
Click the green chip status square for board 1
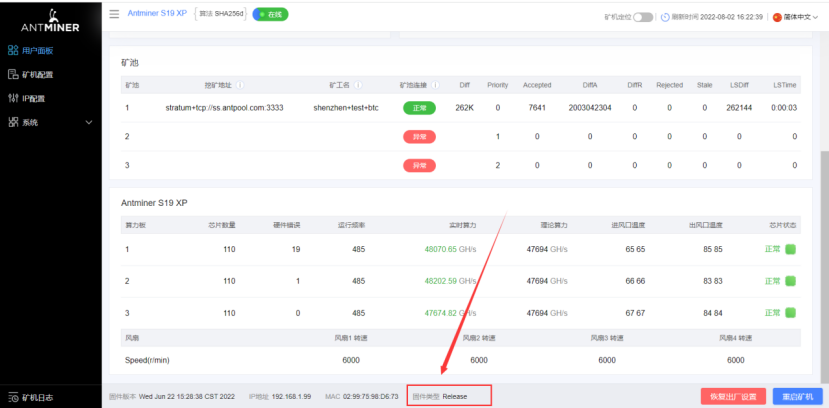click(790, 249)
